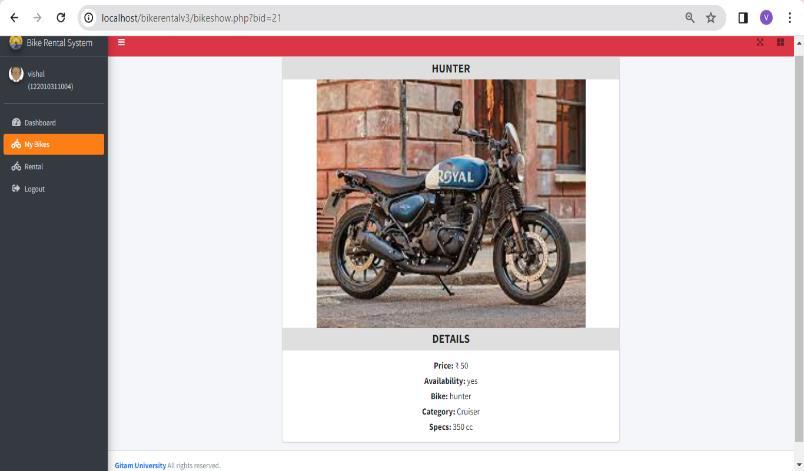Viewport: 804px width, 471px height.
Task: Click the Price ₹ 50 text
Action: 451,366
